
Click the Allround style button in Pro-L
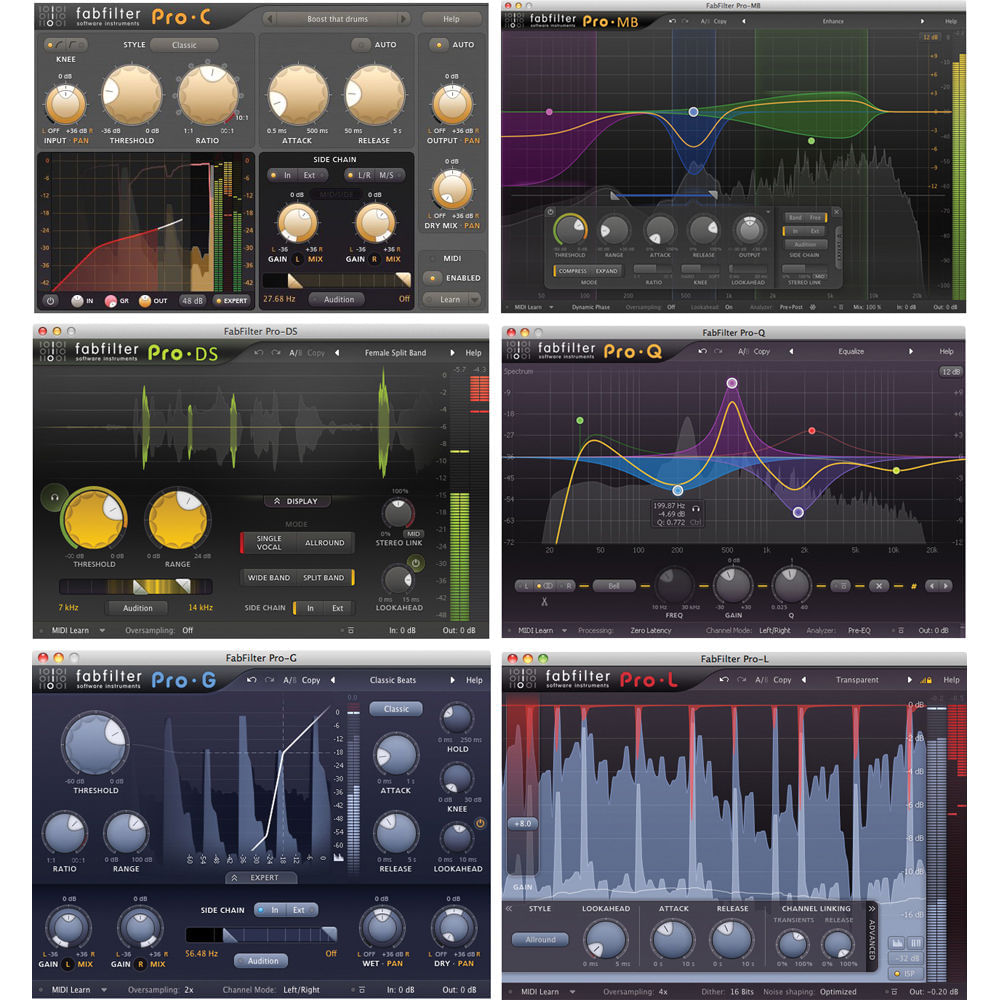pos(540,939)
